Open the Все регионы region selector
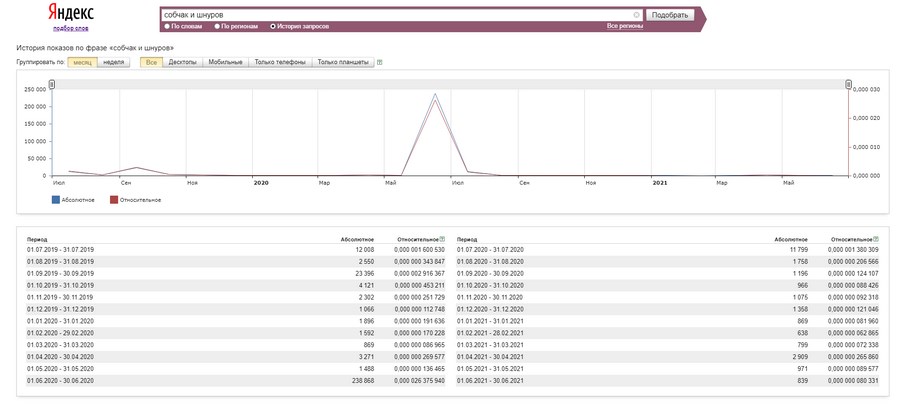Screen dimensions: 900x406 [x=625, y=26]
